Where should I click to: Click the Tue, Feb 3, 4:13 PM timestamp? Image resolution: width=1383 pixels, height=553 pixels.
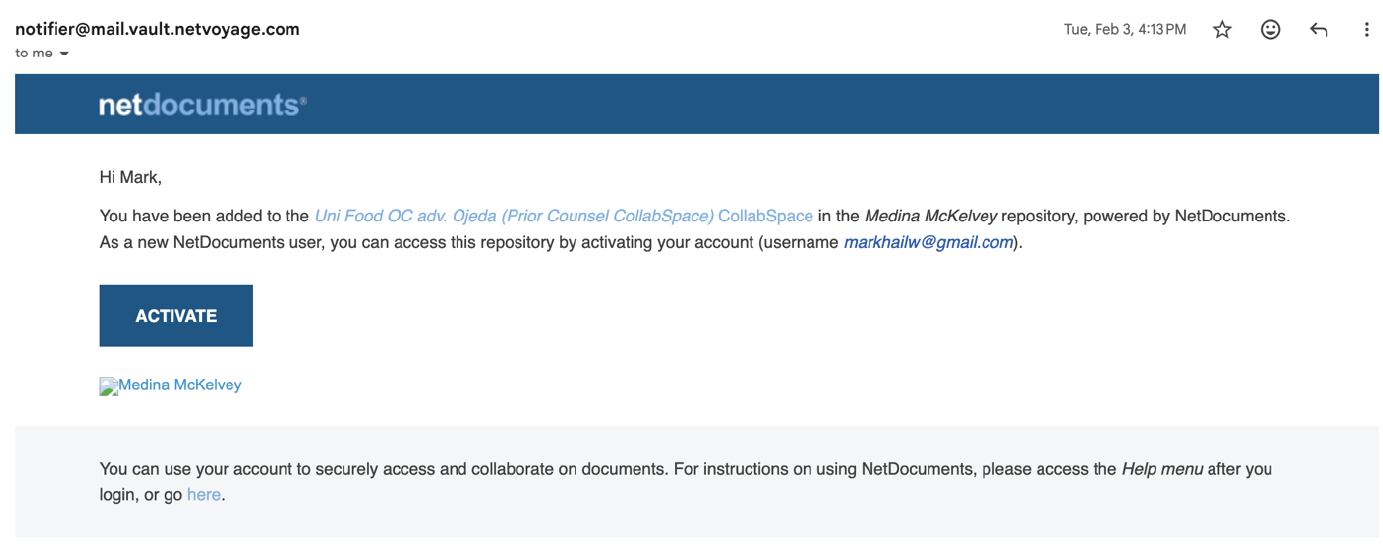pos(1124,30)
